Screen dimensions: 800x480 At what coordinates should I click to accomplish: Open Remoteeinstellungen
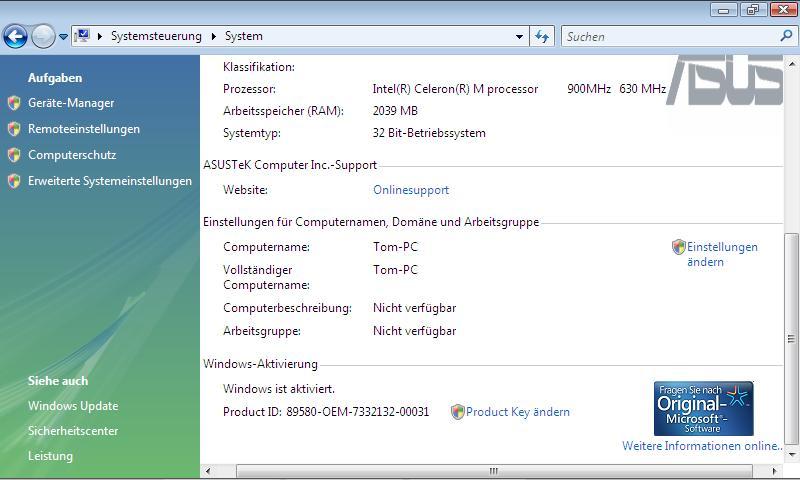[x=84, y=129]
